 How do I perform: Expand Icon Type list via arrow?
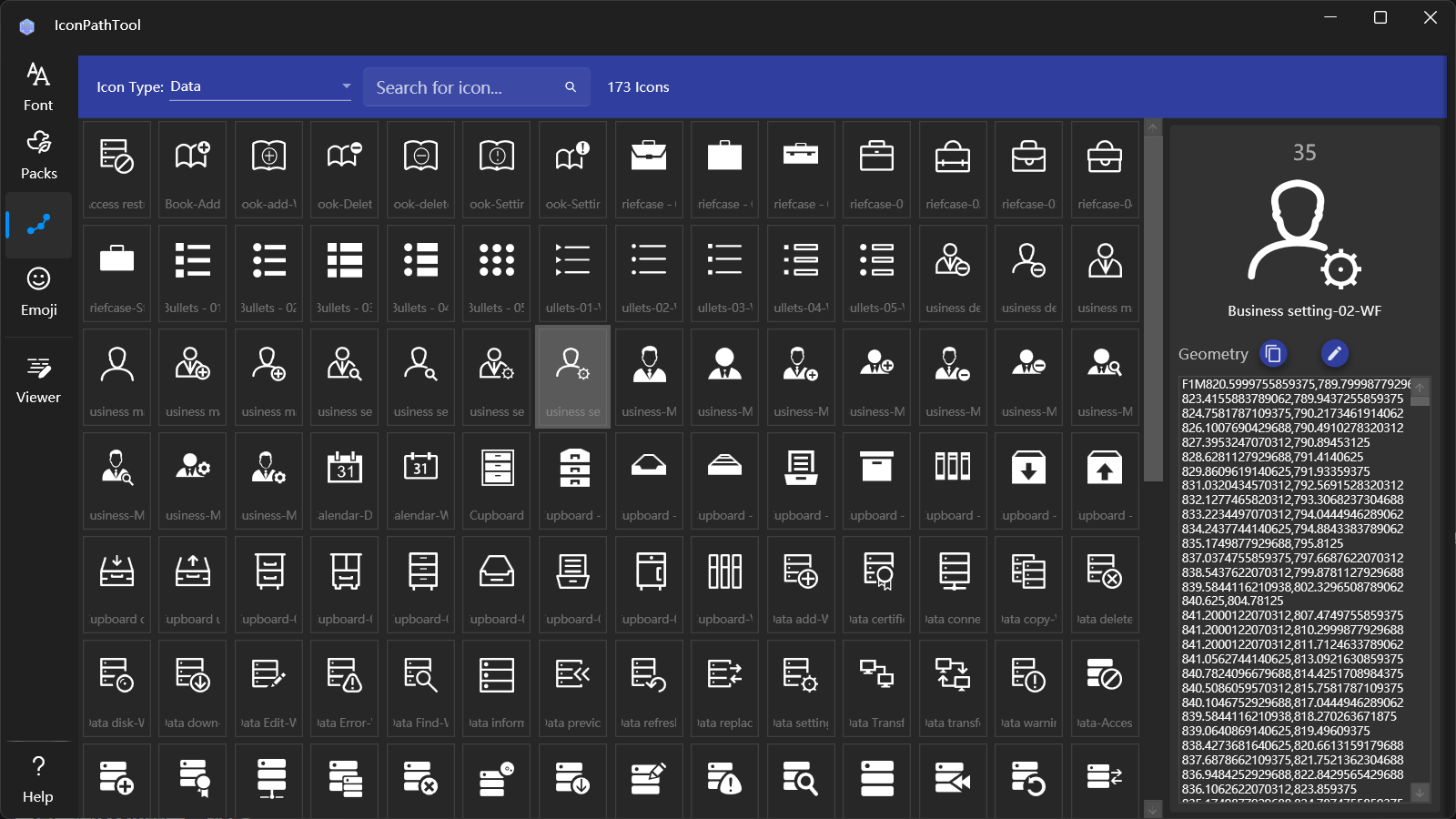346,86
